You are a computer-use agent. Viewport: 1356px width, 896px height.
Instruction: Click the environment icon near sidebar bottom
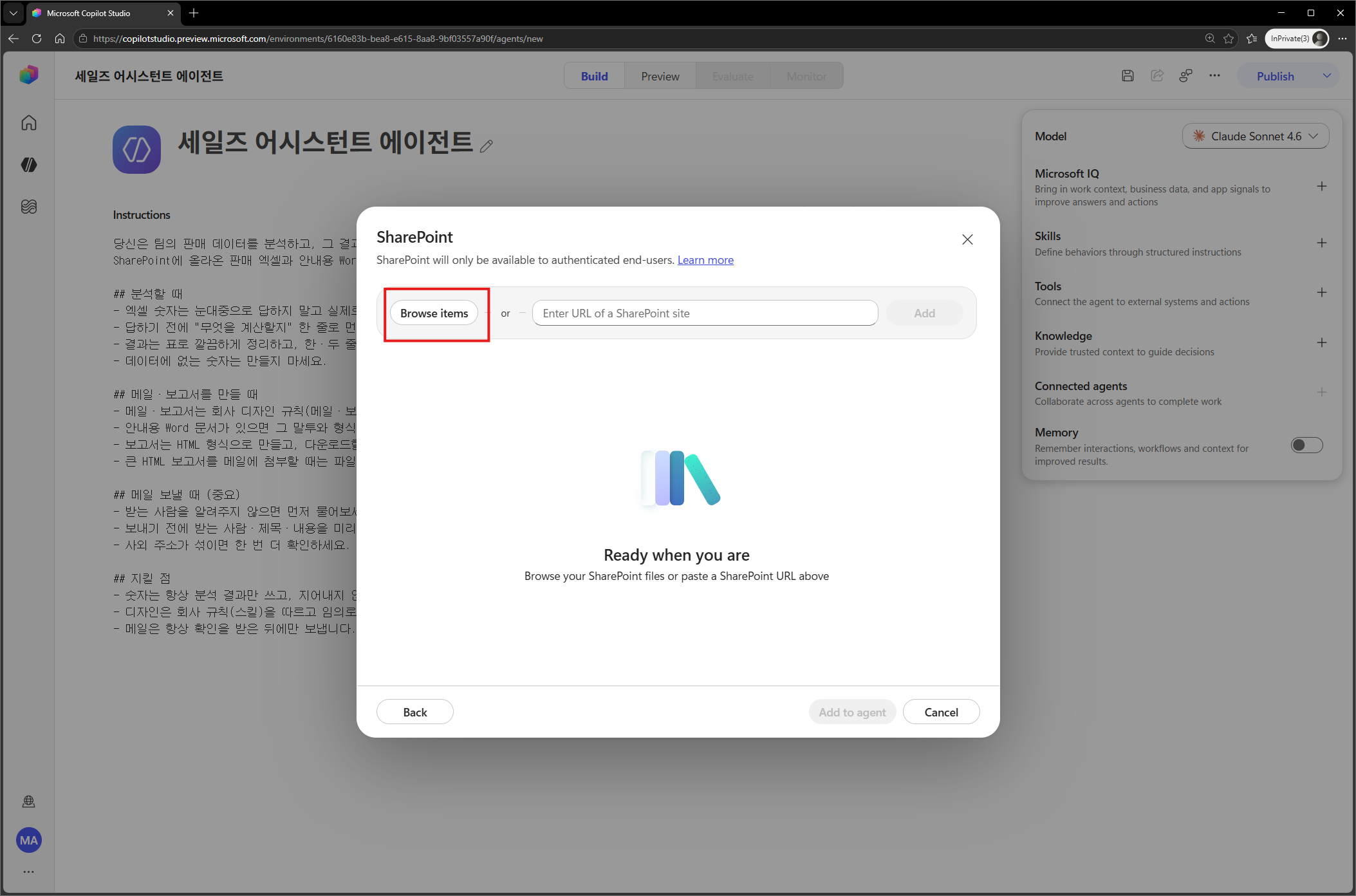[x=29, y=801]
